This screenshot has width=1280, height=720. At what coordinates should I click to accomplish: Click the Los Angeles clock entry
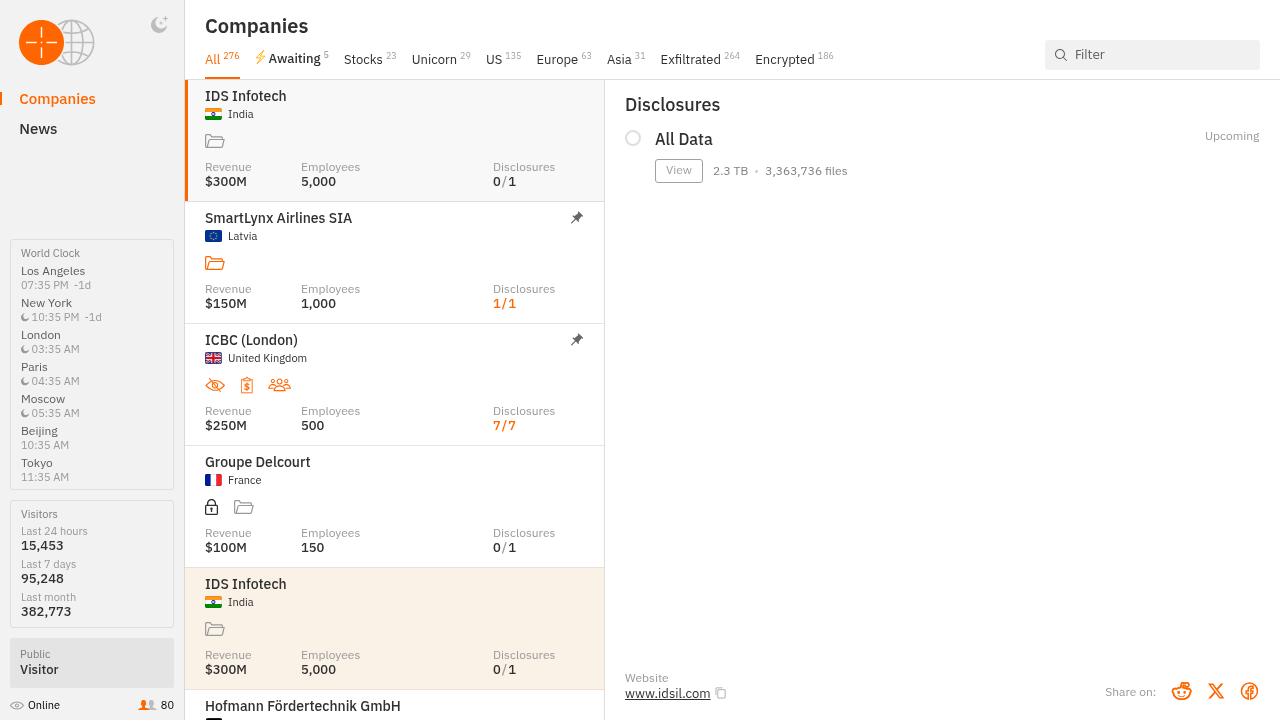(x=56, y=278)
